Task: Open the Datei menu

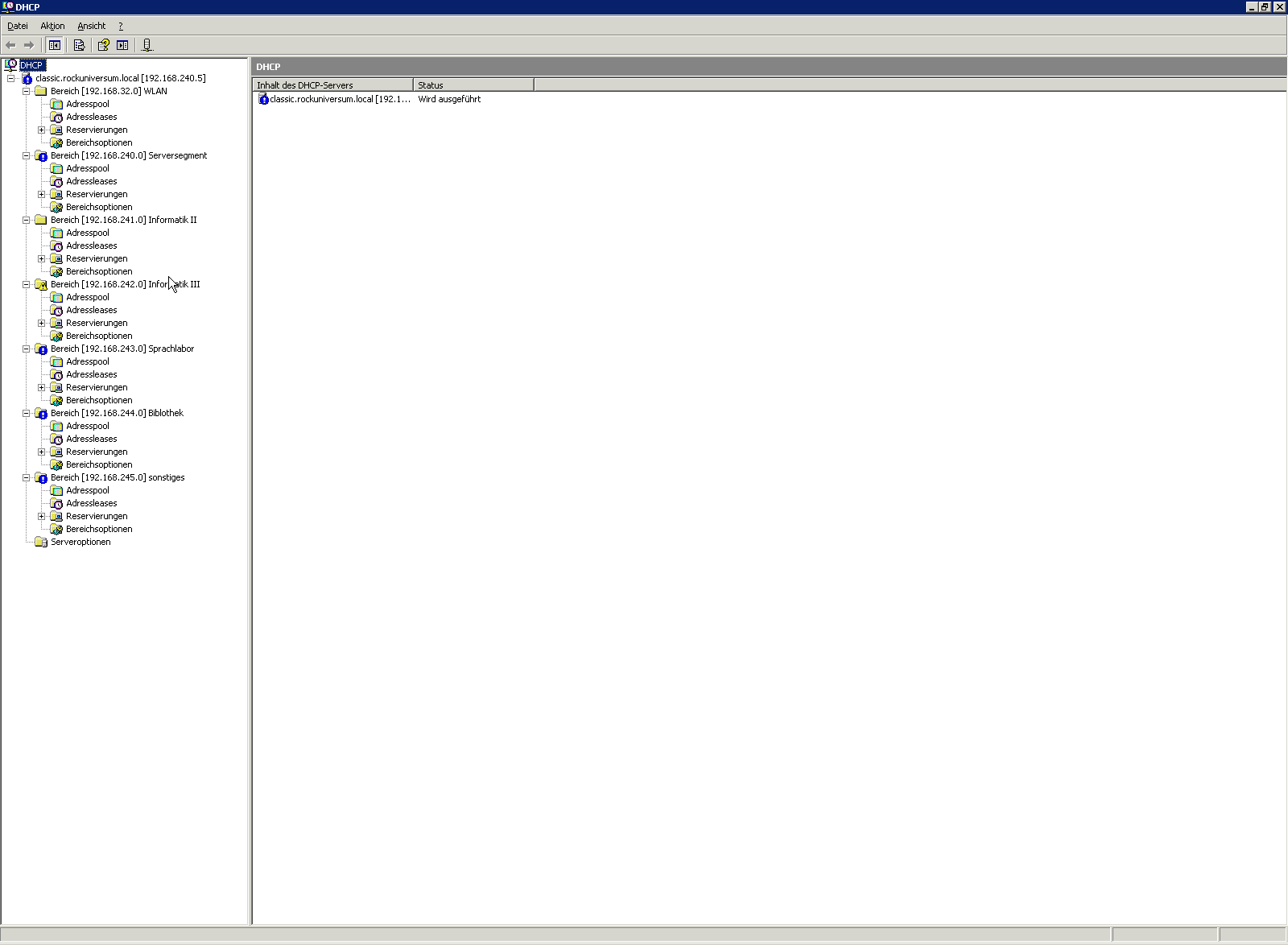Action: coord(18,26)
